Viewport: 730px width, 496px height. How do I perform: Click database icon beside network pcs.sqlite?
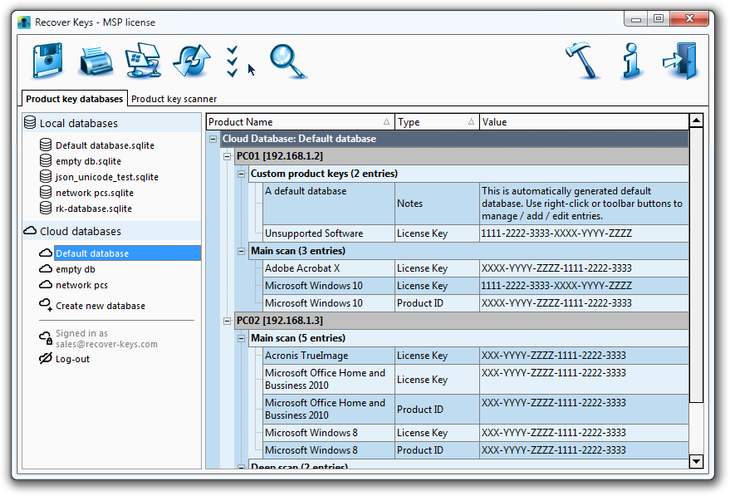coord(46,192)
